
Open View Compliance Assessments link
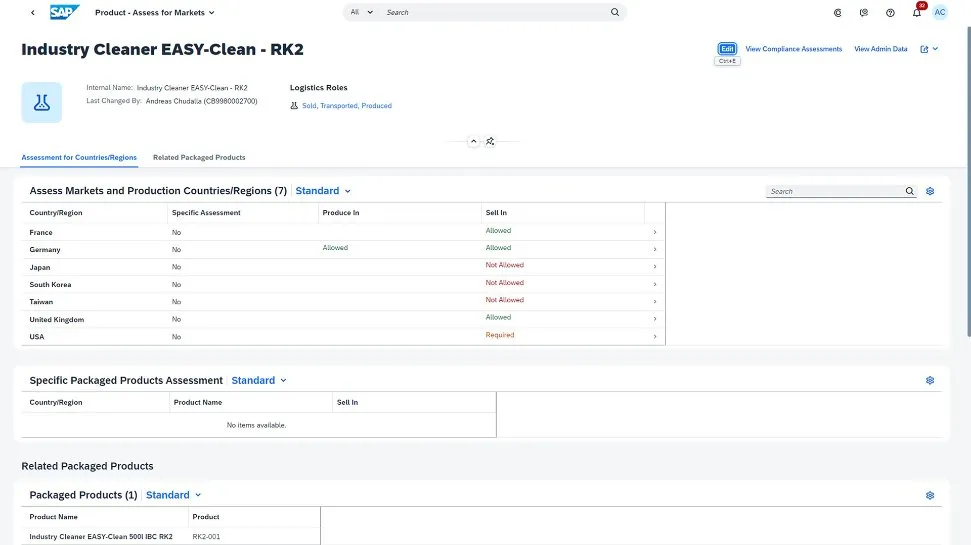click(794, 49)
